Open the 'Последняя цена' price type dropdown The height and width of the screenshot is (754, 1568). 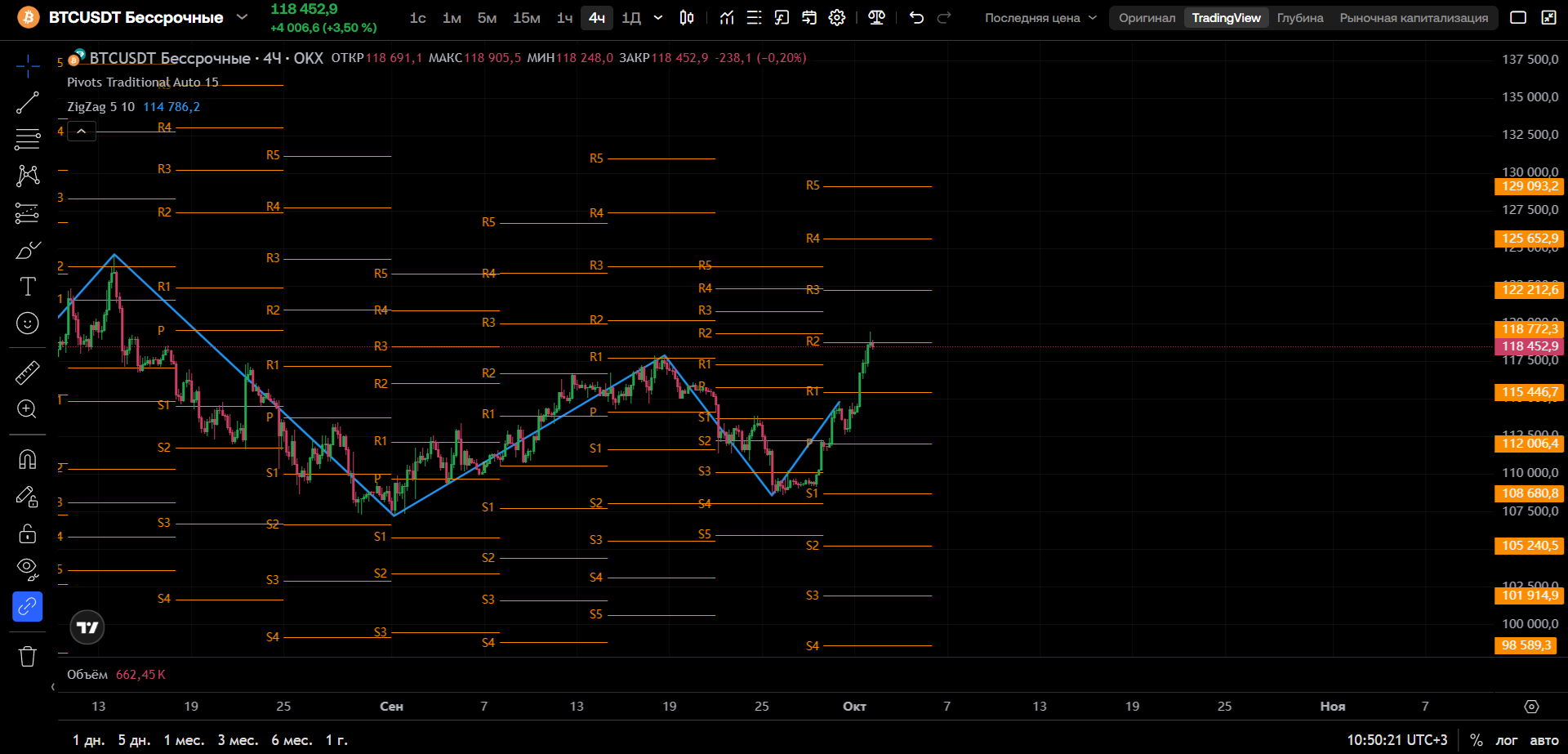click(1040, 18)
